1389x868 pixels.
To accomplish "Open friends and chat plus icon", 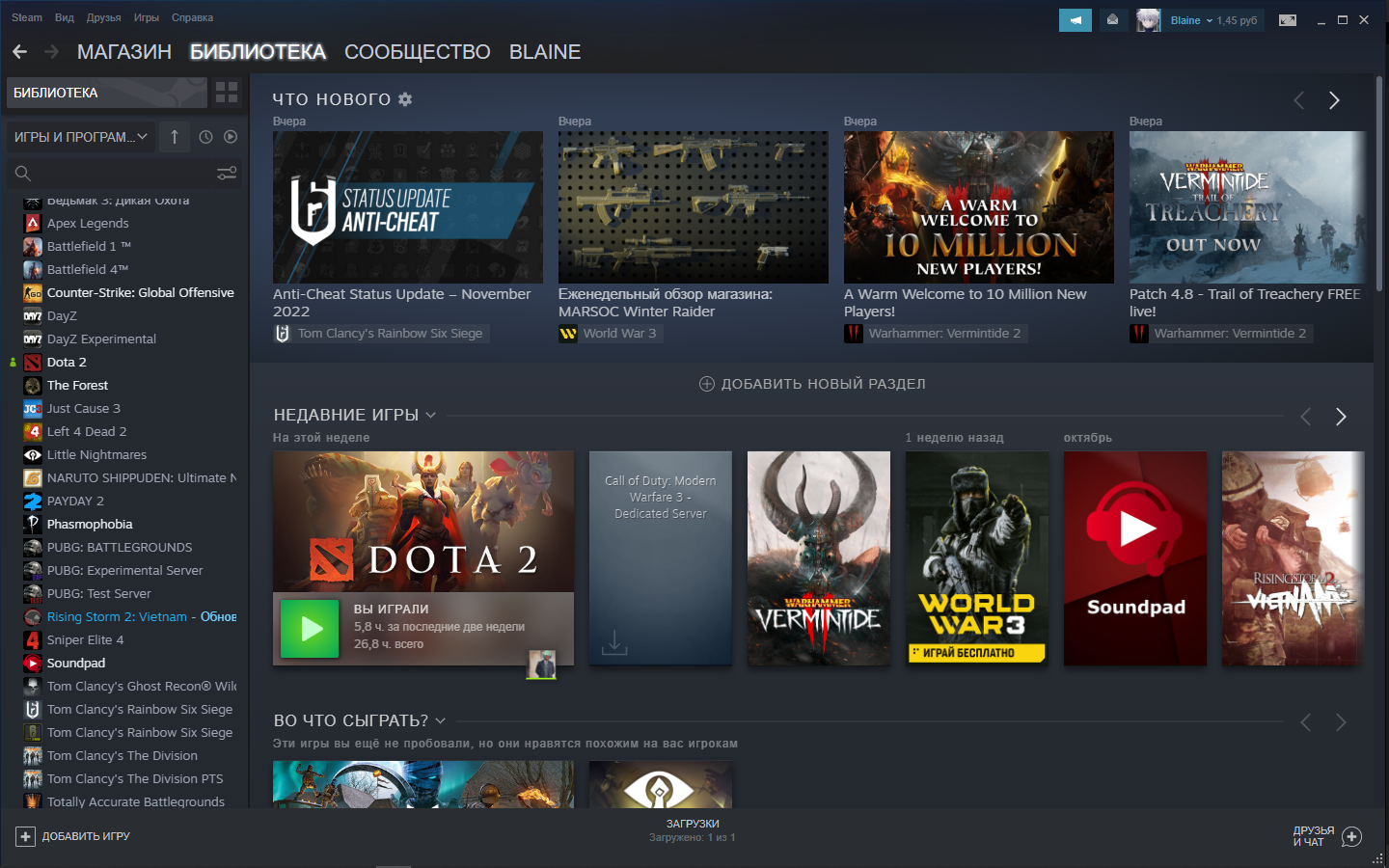I will point(1352,836).
